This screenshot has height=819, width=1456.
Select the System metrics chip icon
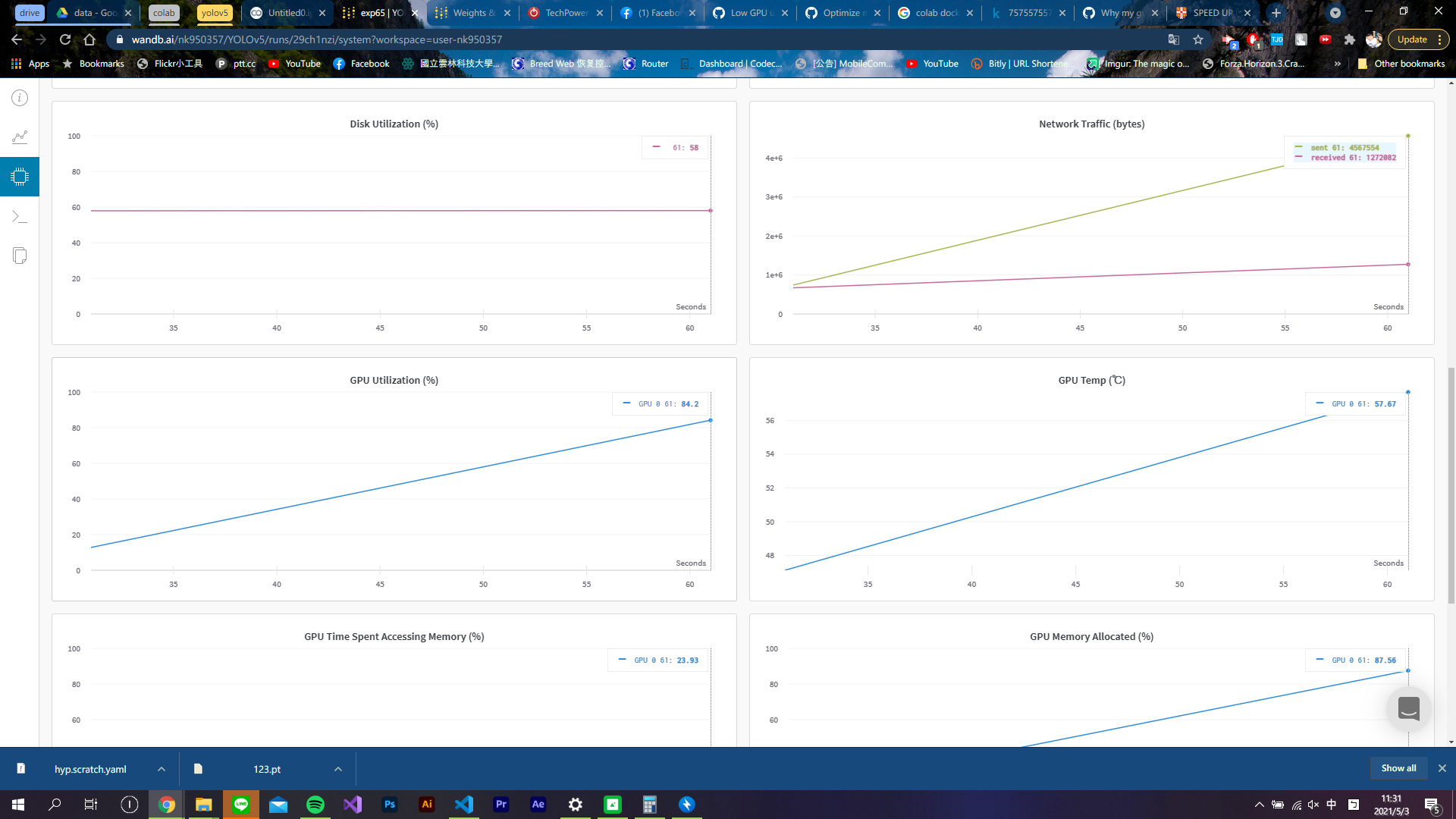pos(20,177)
